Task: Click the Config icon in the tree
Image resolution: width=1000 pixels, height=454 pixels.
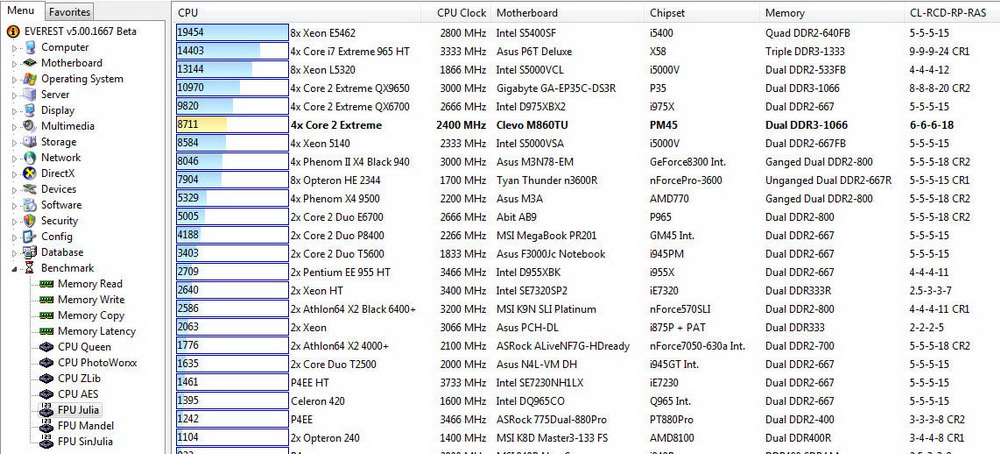Action: (x=29, y=237)
